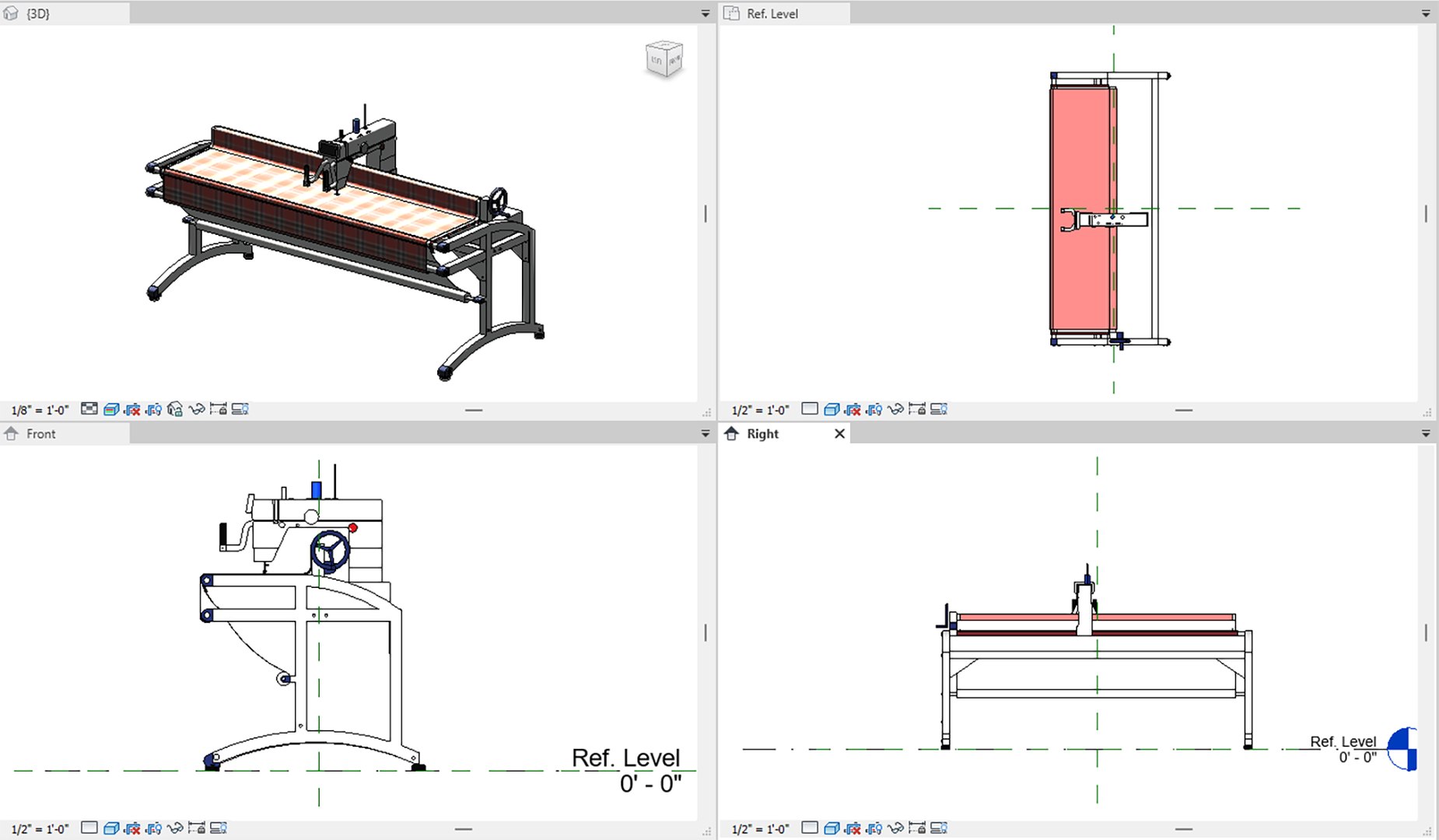Select the hand wheel in the Front view
Image resolution: width=1439 pixels, height=840 pixels.
tap(330, 551)
